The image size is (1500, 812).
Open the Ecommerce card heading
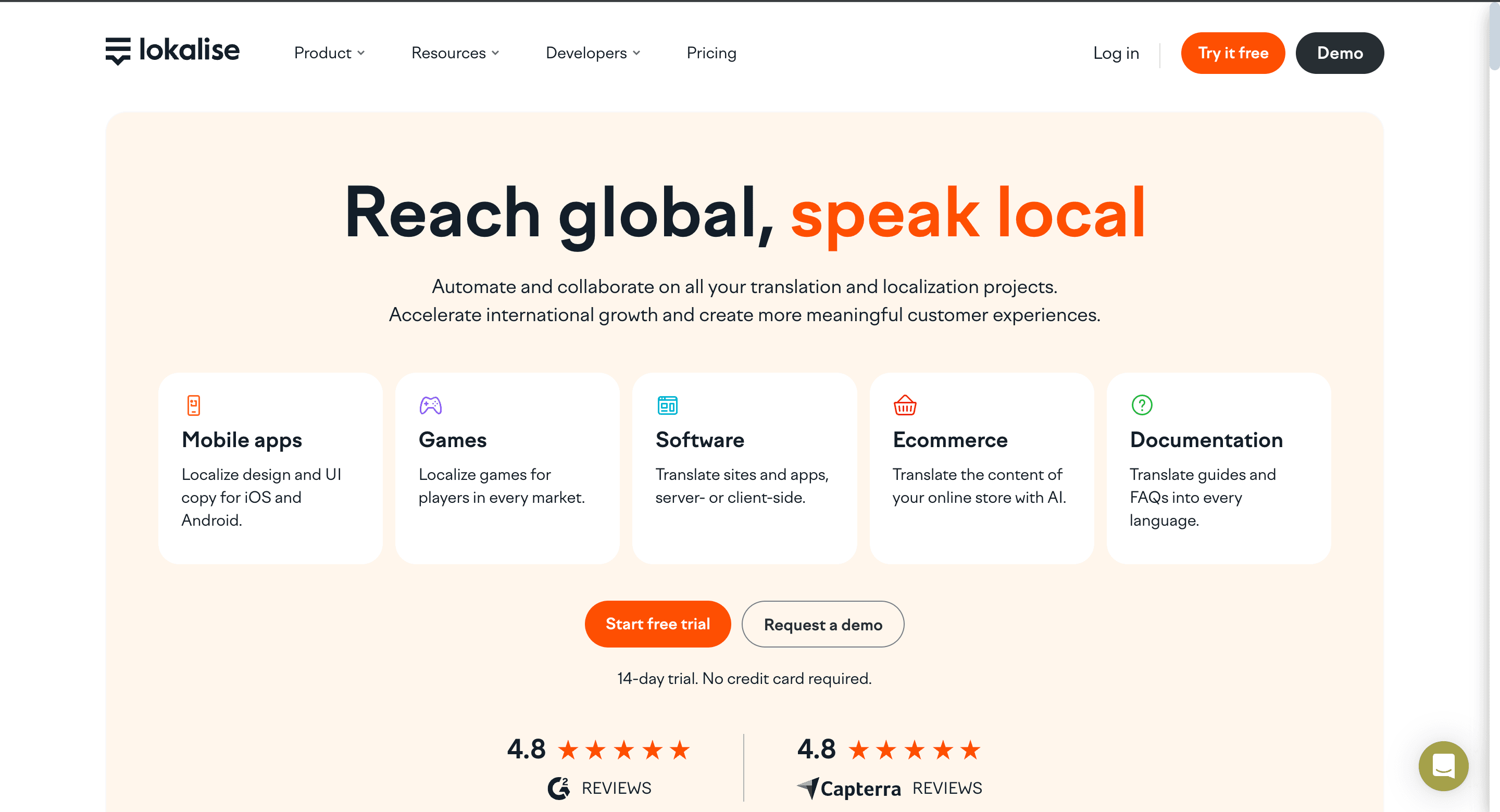tap(949, 440)
